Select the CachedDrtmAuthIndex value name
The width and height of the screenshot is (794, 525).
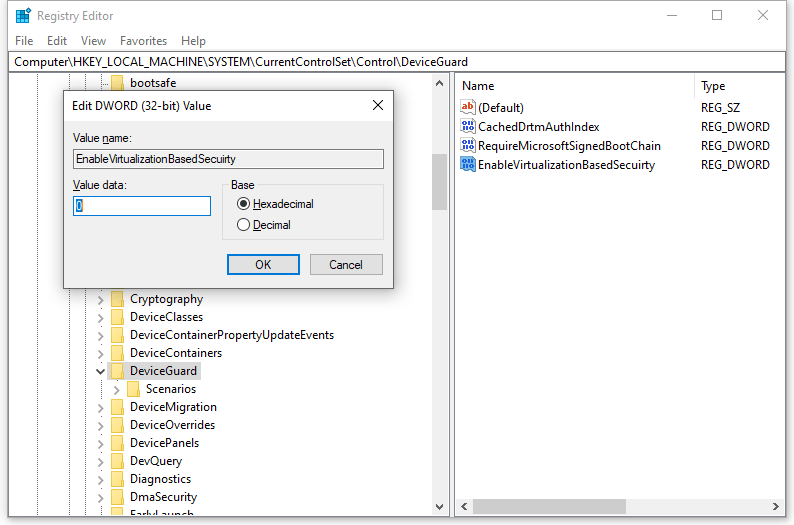click(x=539, y=127)
